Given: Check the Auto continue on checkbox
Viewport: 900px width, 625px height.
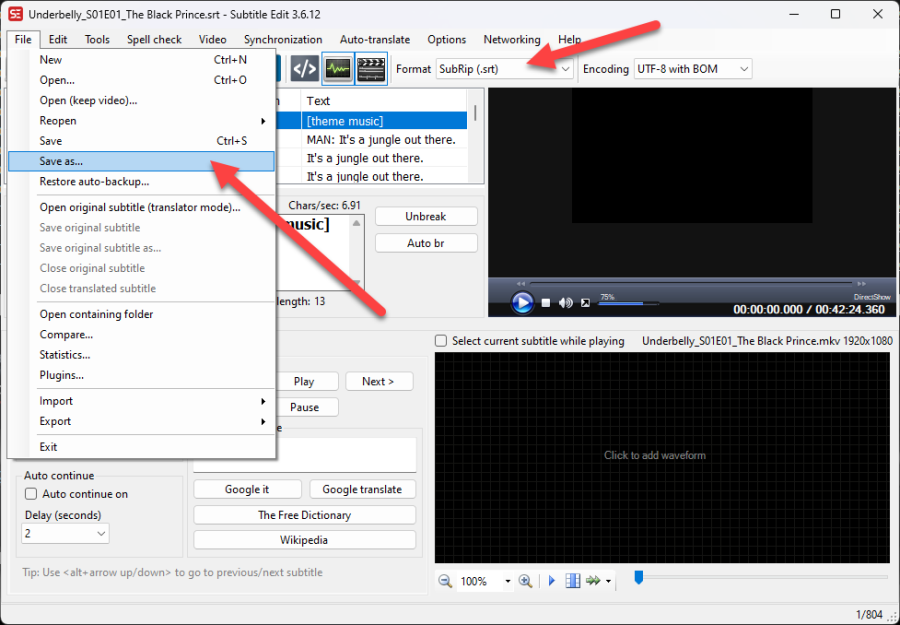Looking at the screenshot, I should tap(31, 494).
